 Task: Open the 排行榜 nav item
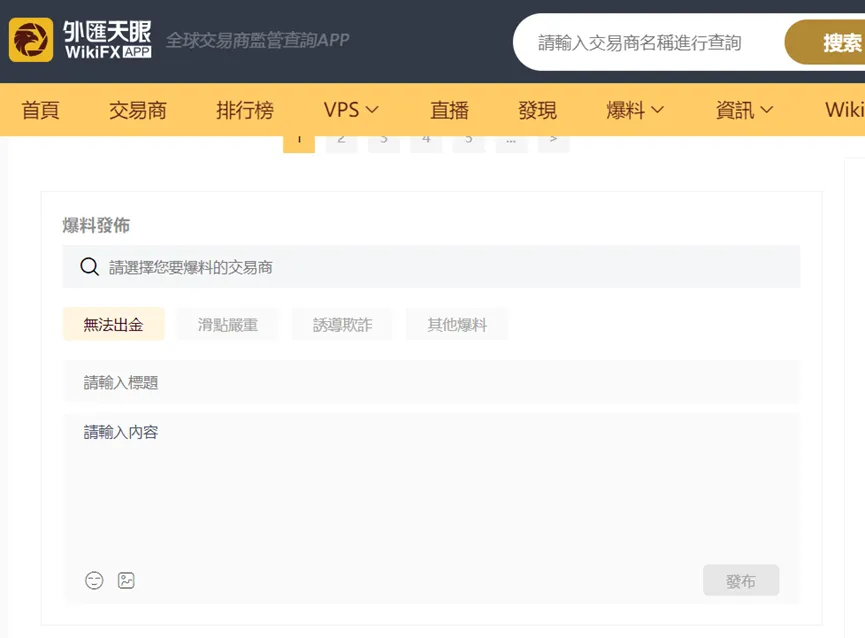245,110
